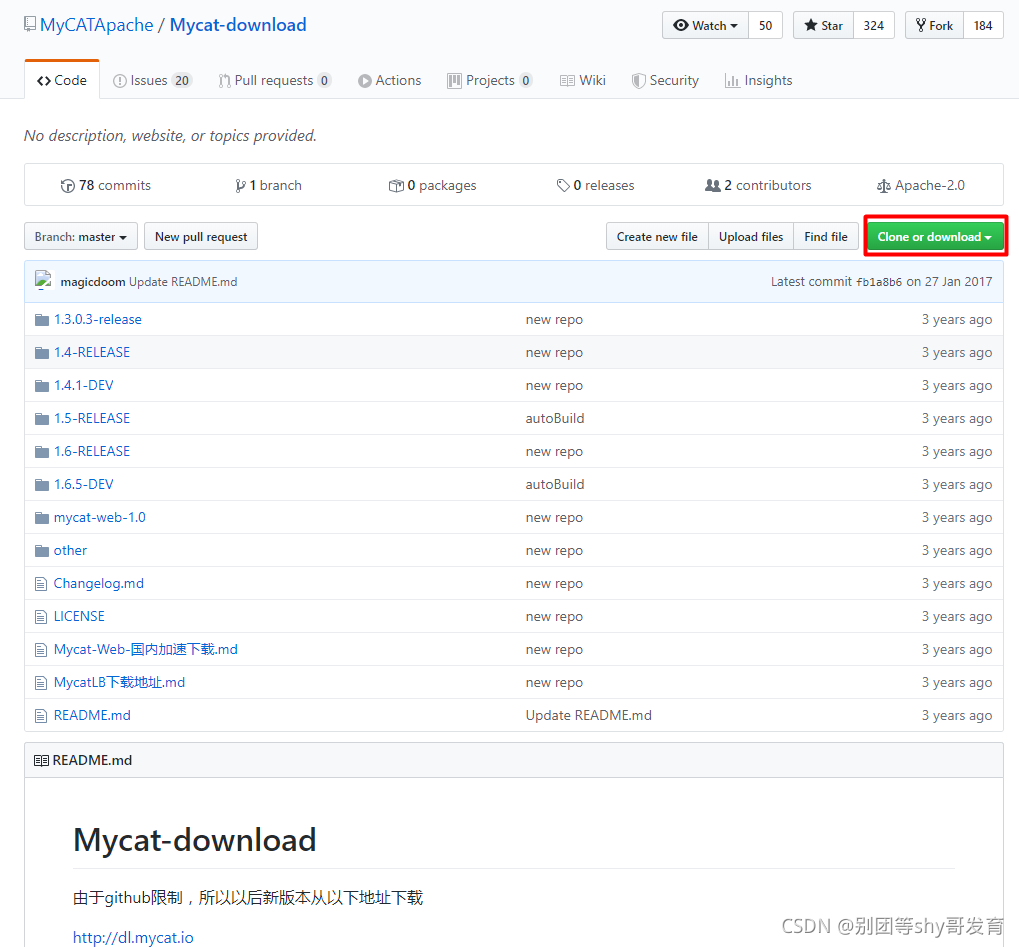Click the file icon next to LICENSE
The width and height of the screenshot is (1019, 947).
click(41, 617)
